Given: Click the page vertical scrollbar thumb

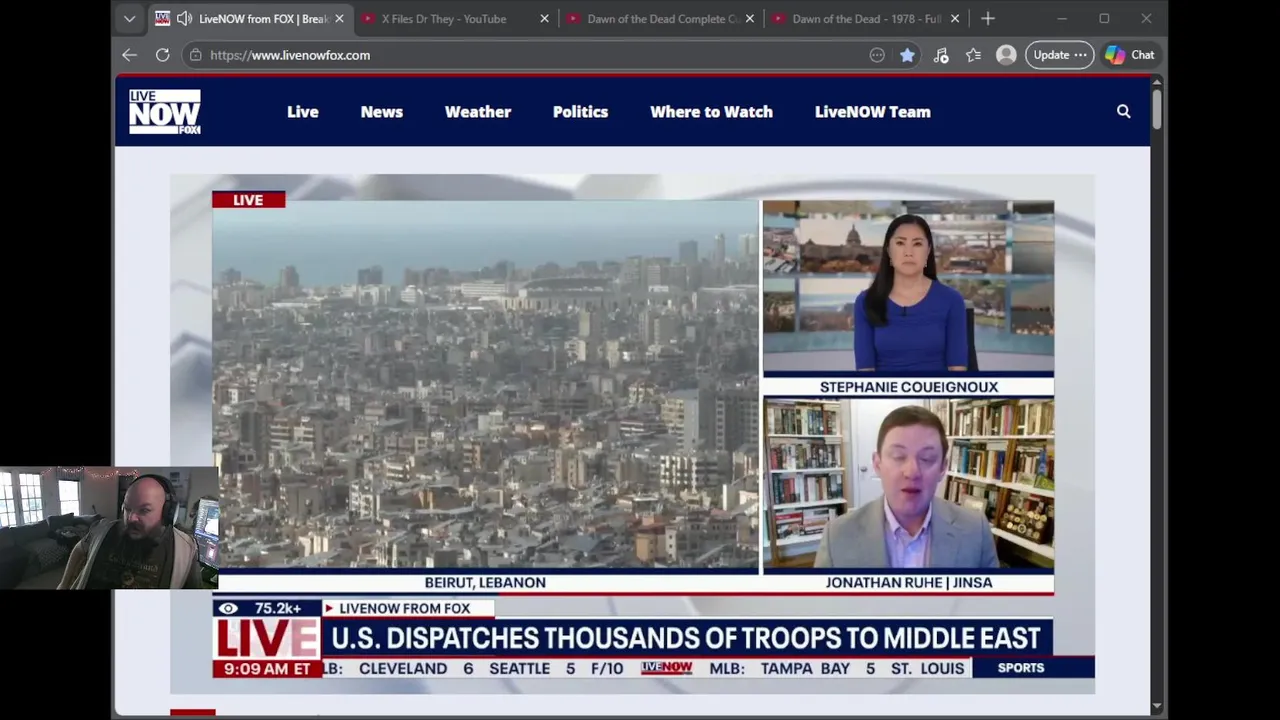Looking at the screenshot, I should (x=1157, y=109).
